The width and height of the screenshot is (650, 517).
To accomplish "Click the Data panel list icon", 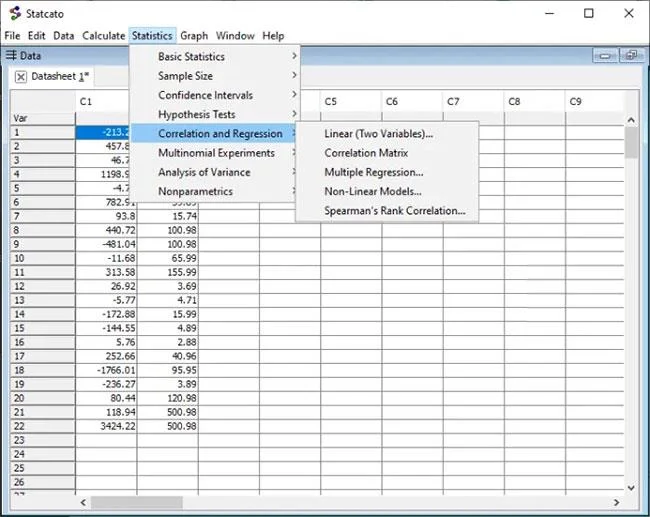I will tap(11, 55).
